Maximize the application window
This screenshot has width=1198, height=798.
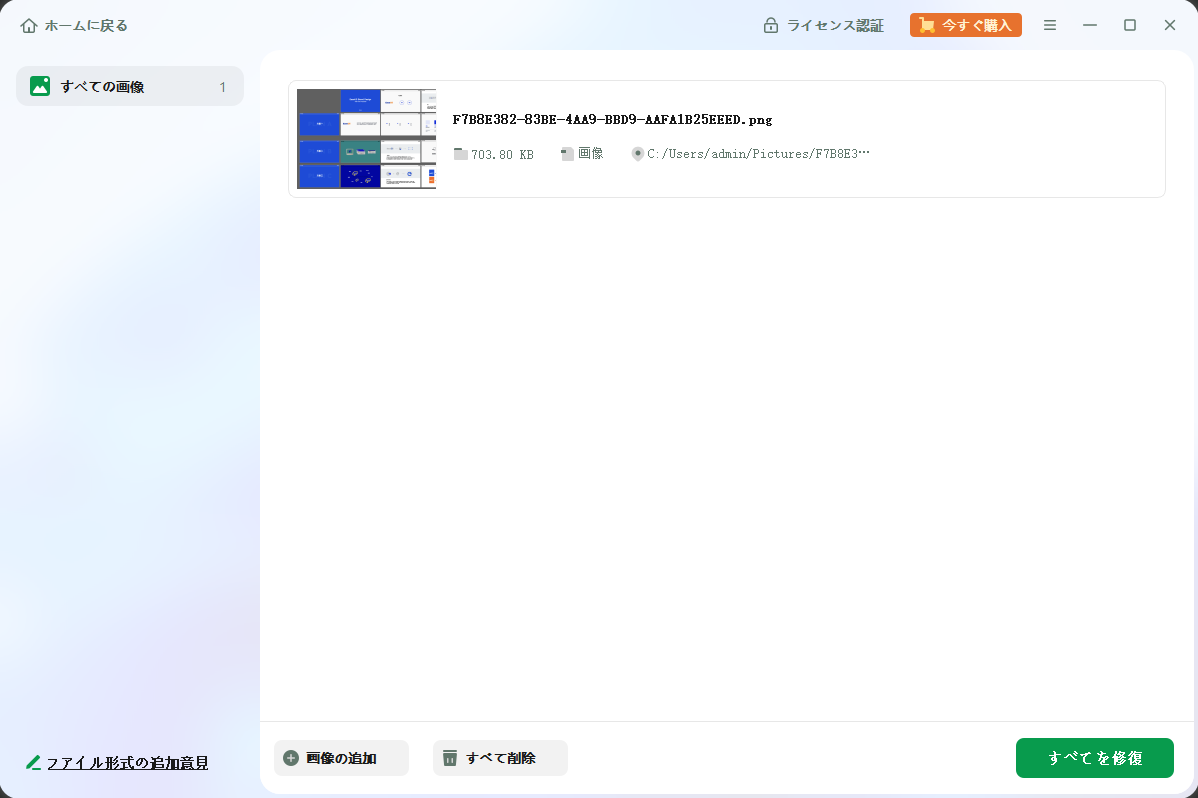(x=1130, y=25)
